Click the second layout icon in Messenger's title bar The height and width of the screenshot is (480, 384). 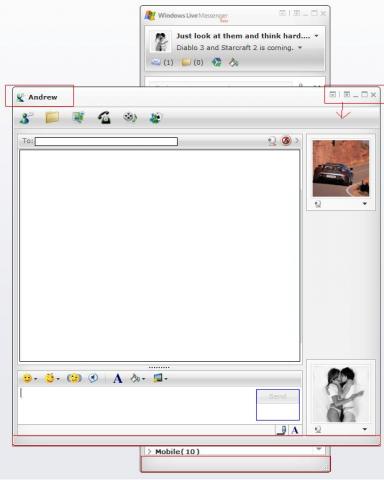pos(296,13)
